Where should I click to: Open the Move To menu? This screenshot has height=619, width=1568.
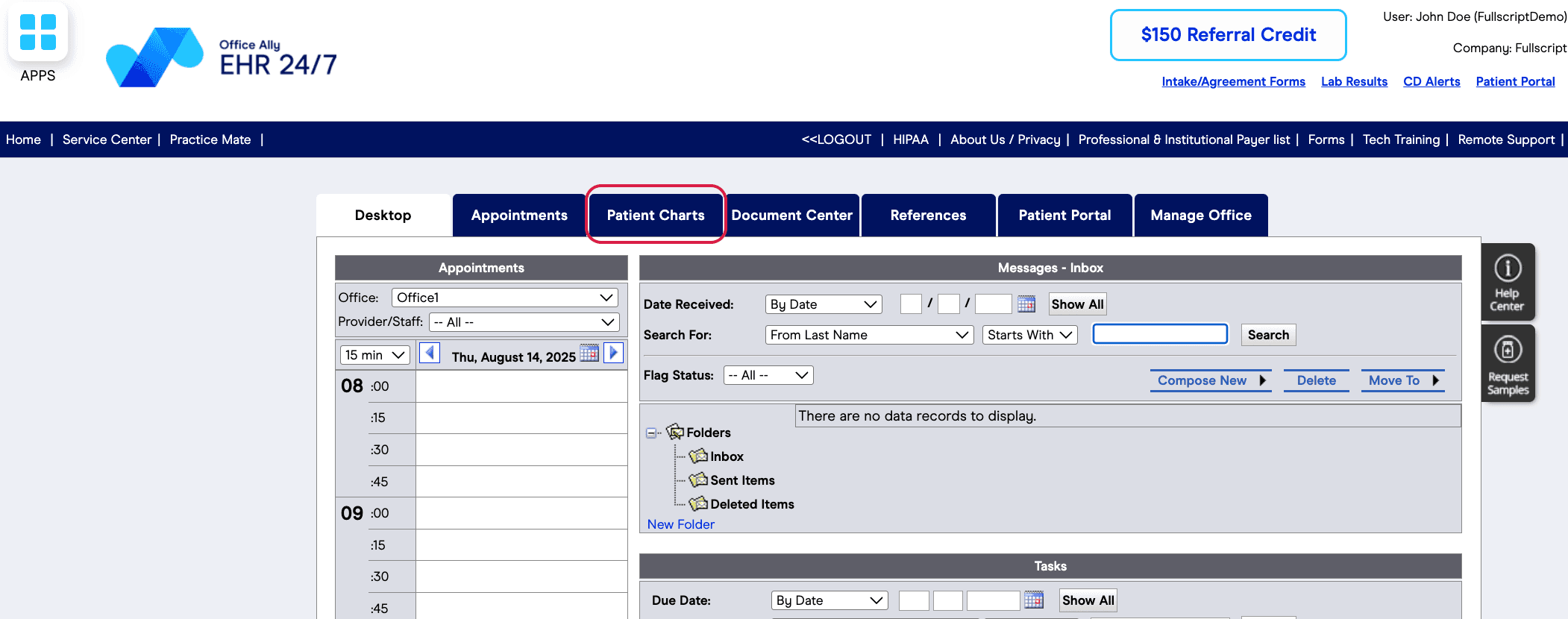click(x=1403, y=380)
